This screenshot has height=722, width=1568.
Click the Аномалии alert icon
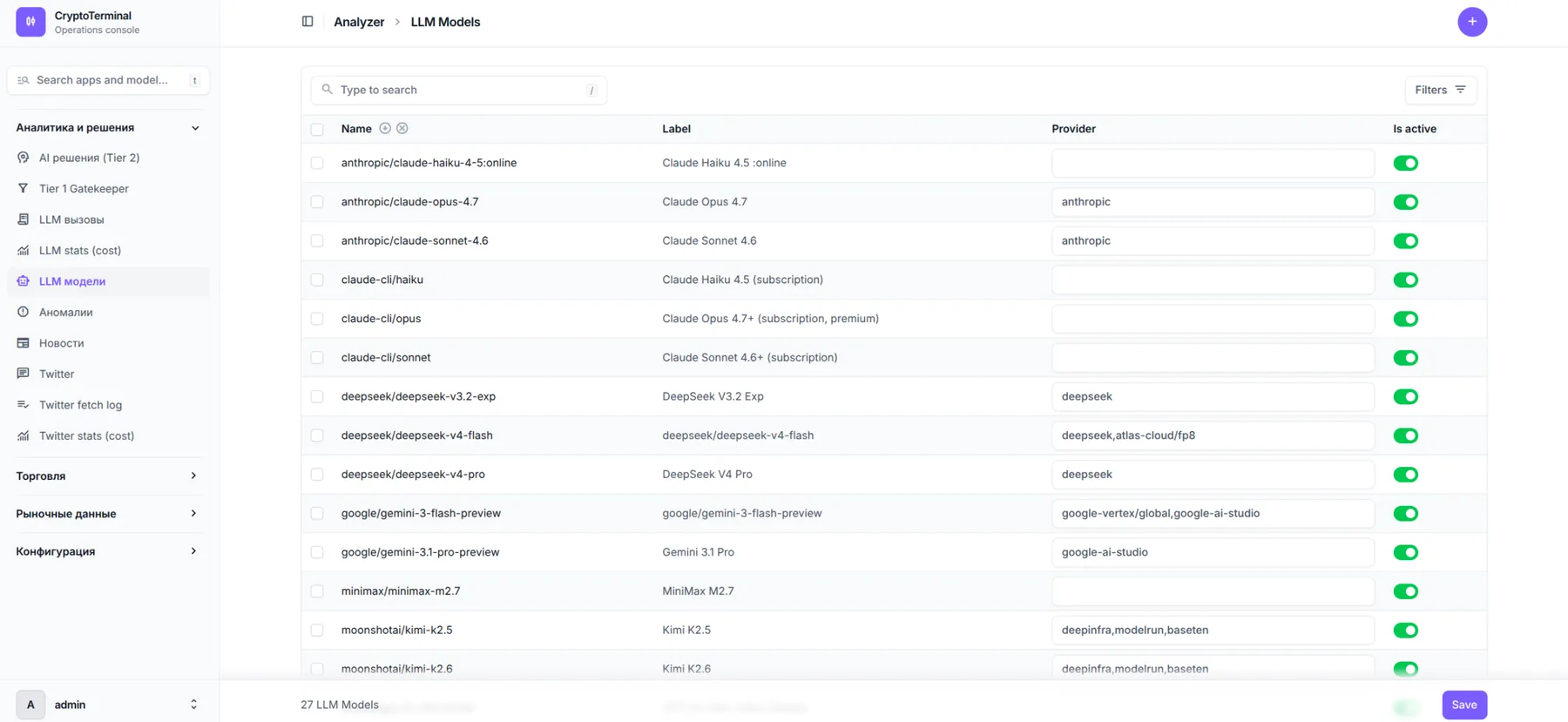pyautogui.click(x=24, y=312)
